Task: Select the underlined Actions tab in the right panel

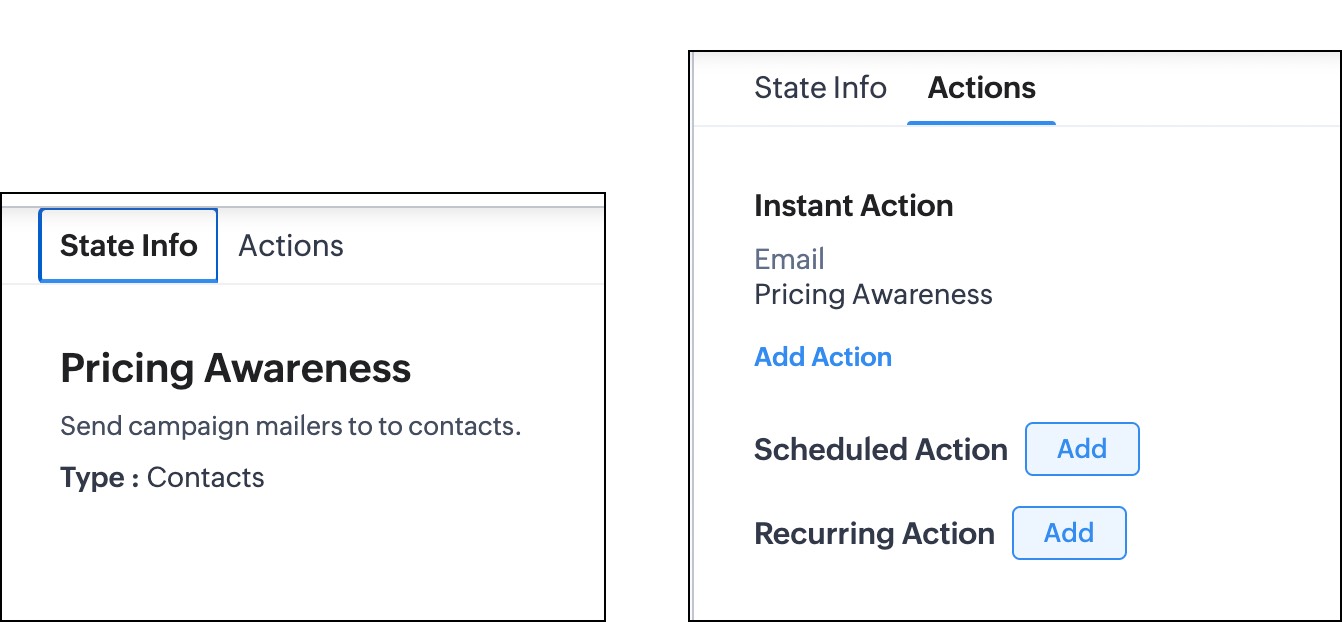Action: pyautogui.click(x=981, y=88)
